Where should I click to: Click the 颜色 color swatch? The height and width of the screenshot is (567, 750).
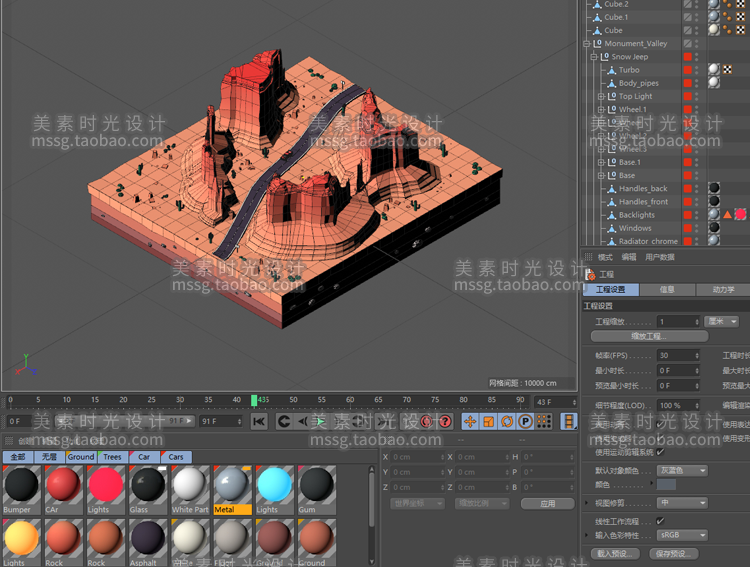pyautogui.click(x=666, y=485)
